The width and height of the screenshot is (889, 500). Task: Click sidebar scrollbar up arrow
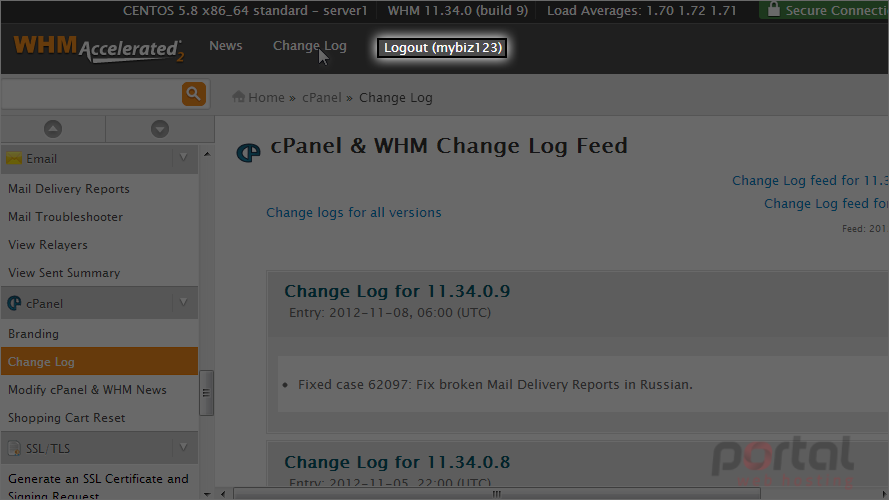coord(207,154)
